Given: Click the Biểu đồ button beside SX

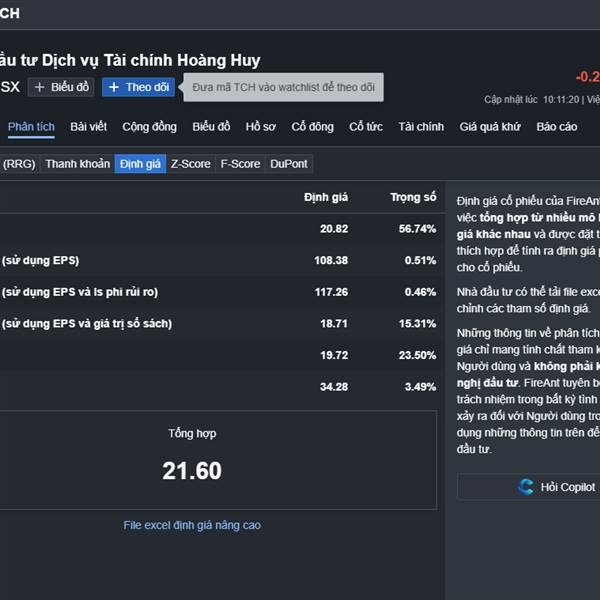Looking at the screenshot, I should 61,87.
